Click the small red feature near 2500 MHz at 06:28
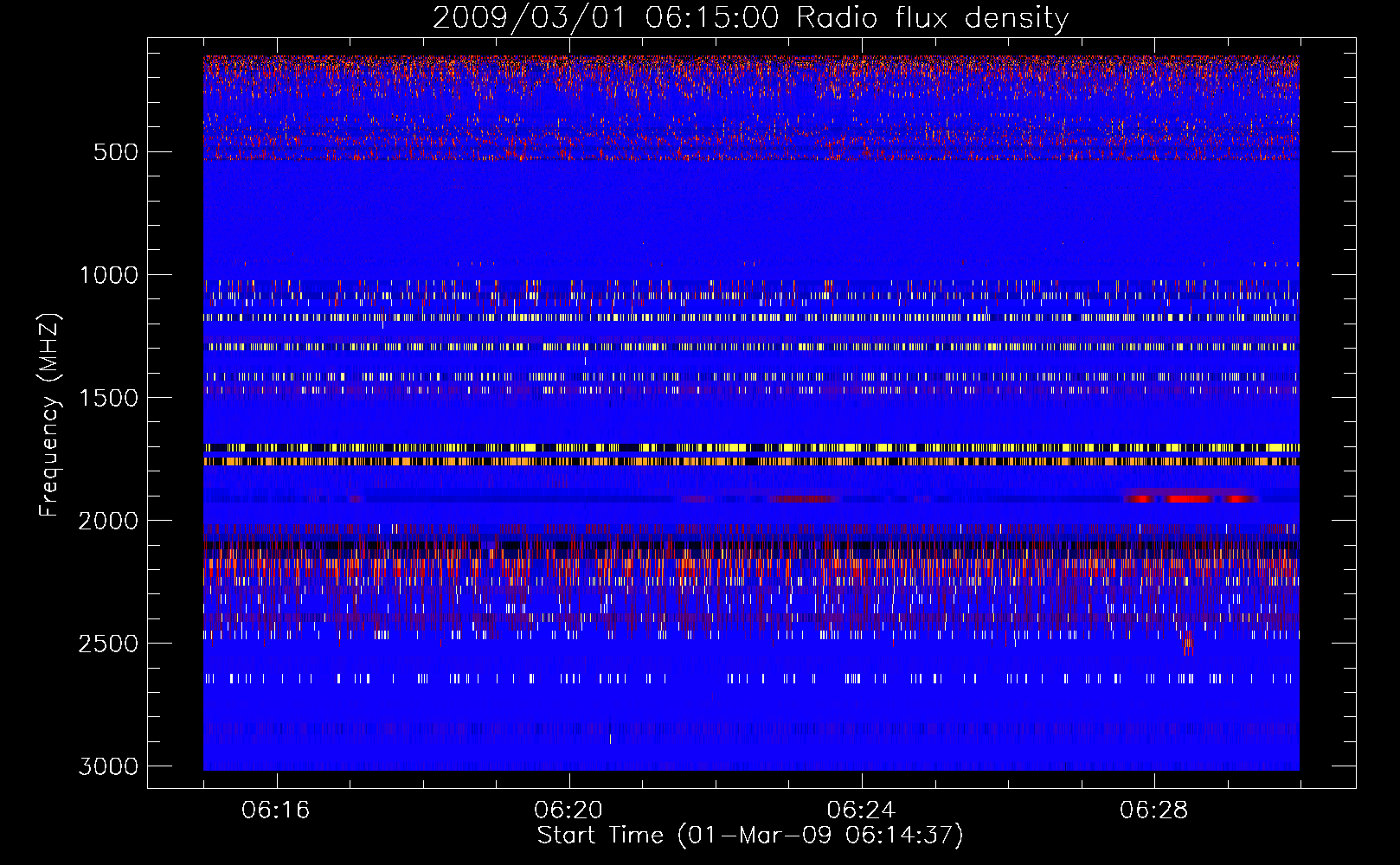 1187,641
